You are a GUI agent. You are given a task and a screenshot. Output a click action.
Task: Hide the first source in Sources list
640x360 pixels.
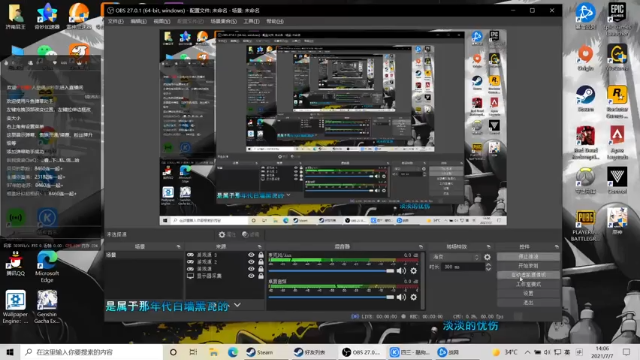coord(251,255)
